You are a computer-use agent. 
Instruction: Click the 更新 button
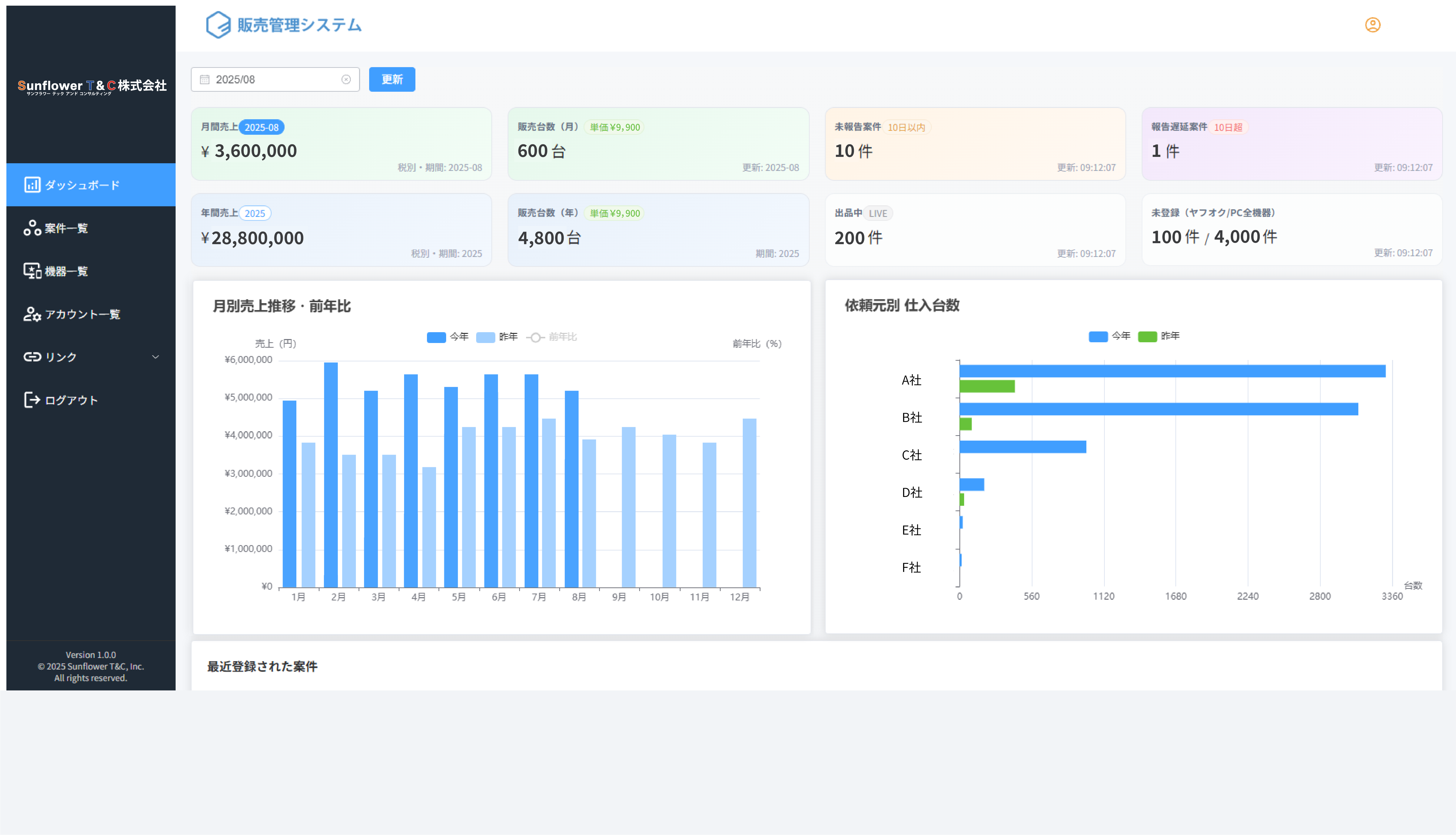click(x=392, y=79)
